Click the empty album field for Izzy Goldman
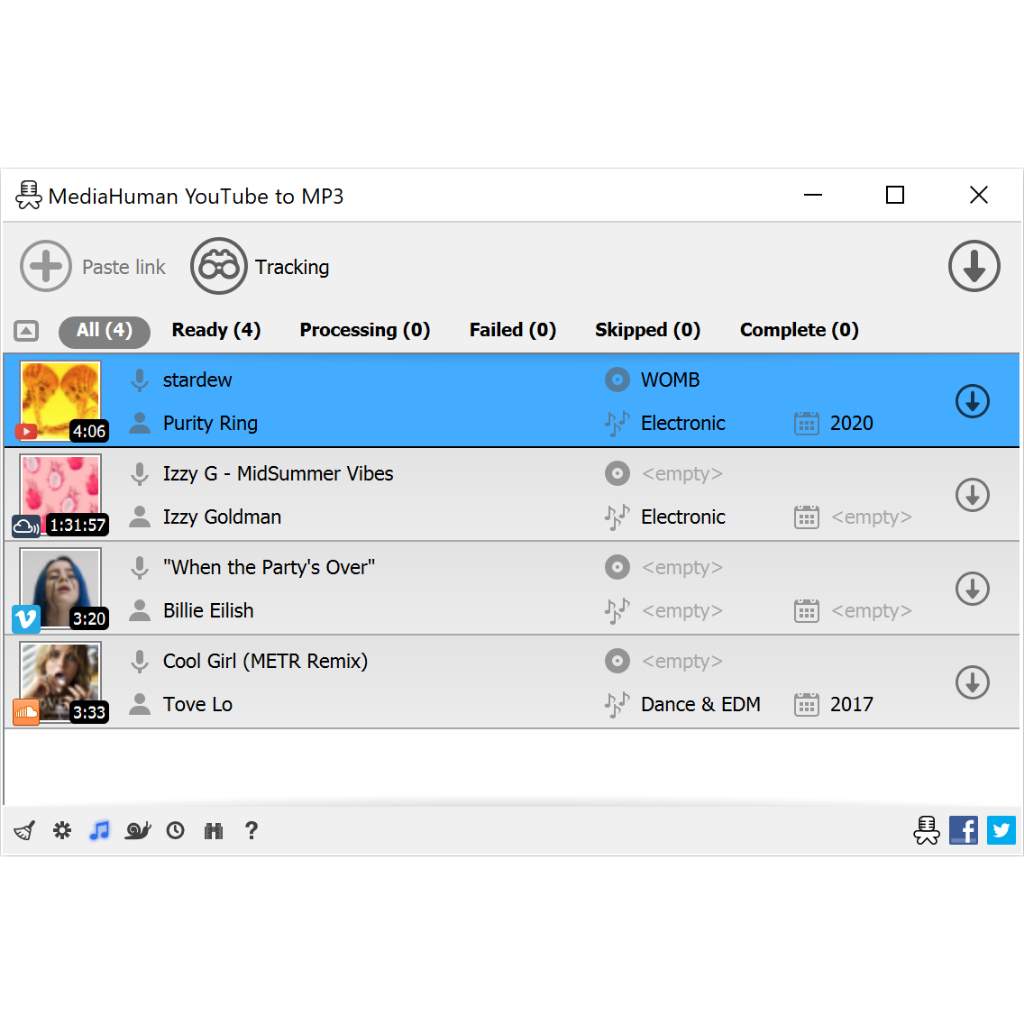The image size is (1024, 1024). (x=682, y=474)
